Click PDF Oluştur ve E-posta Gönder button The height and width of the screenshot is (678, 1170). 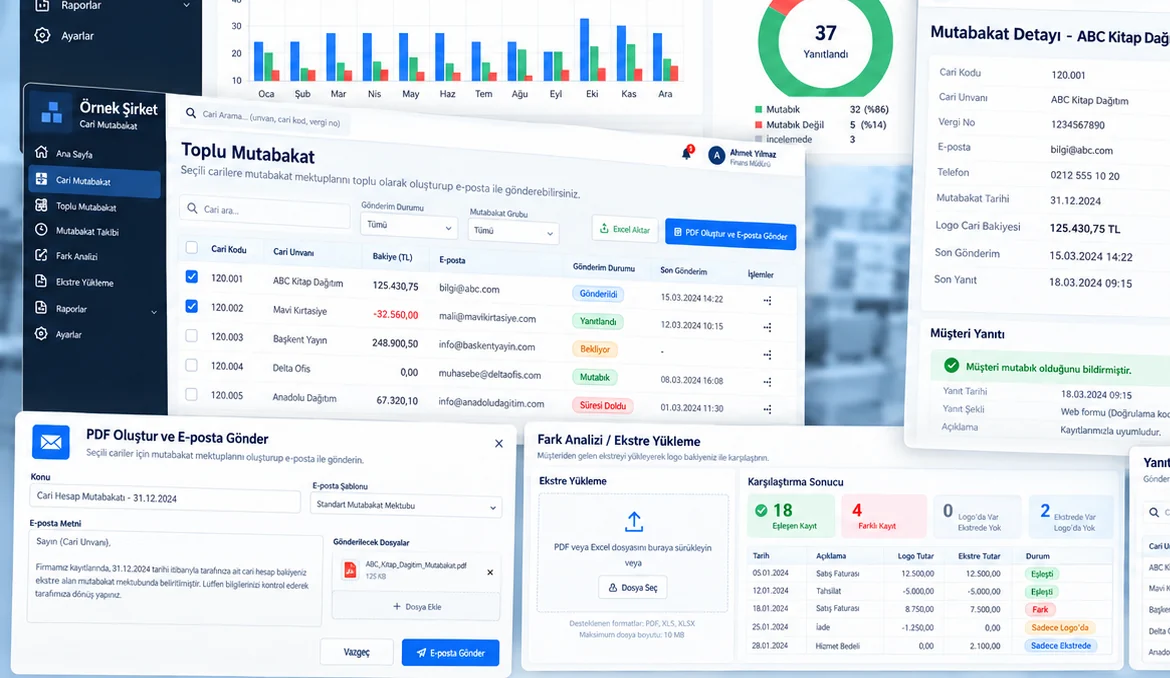731,234
